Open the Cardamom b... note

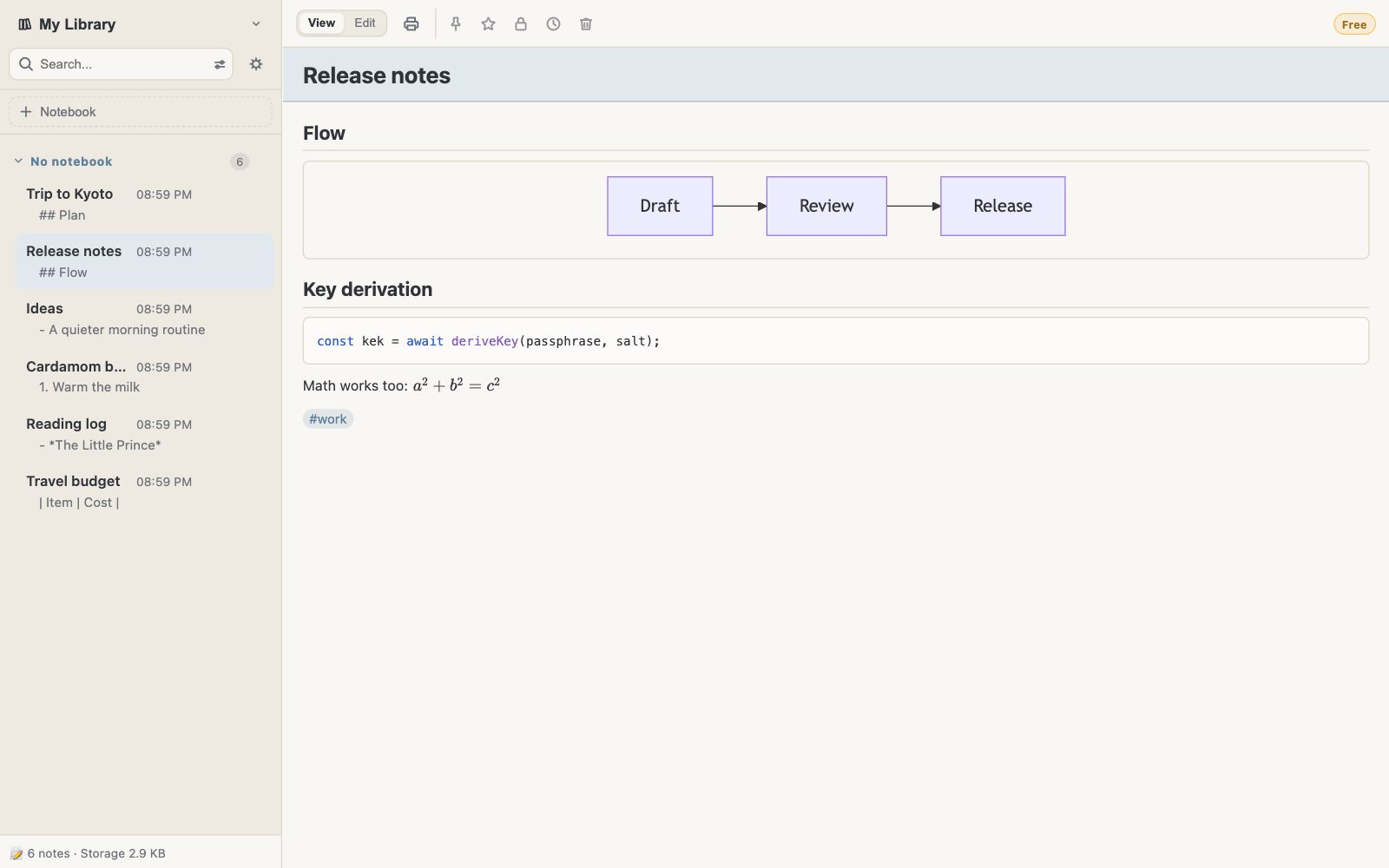pos(145,377)
